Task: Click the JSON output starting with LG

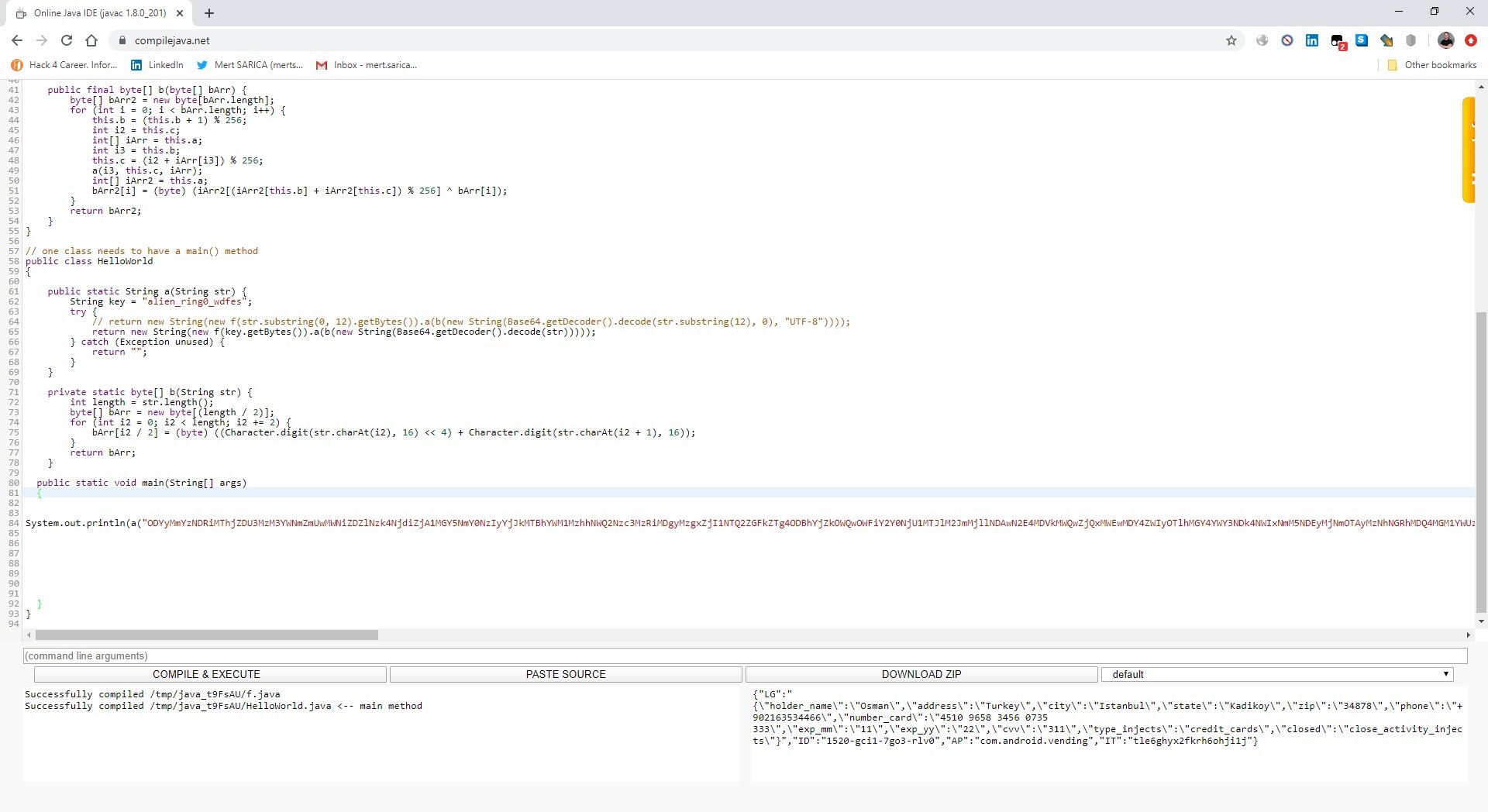Action: (x=1108, y=717)
